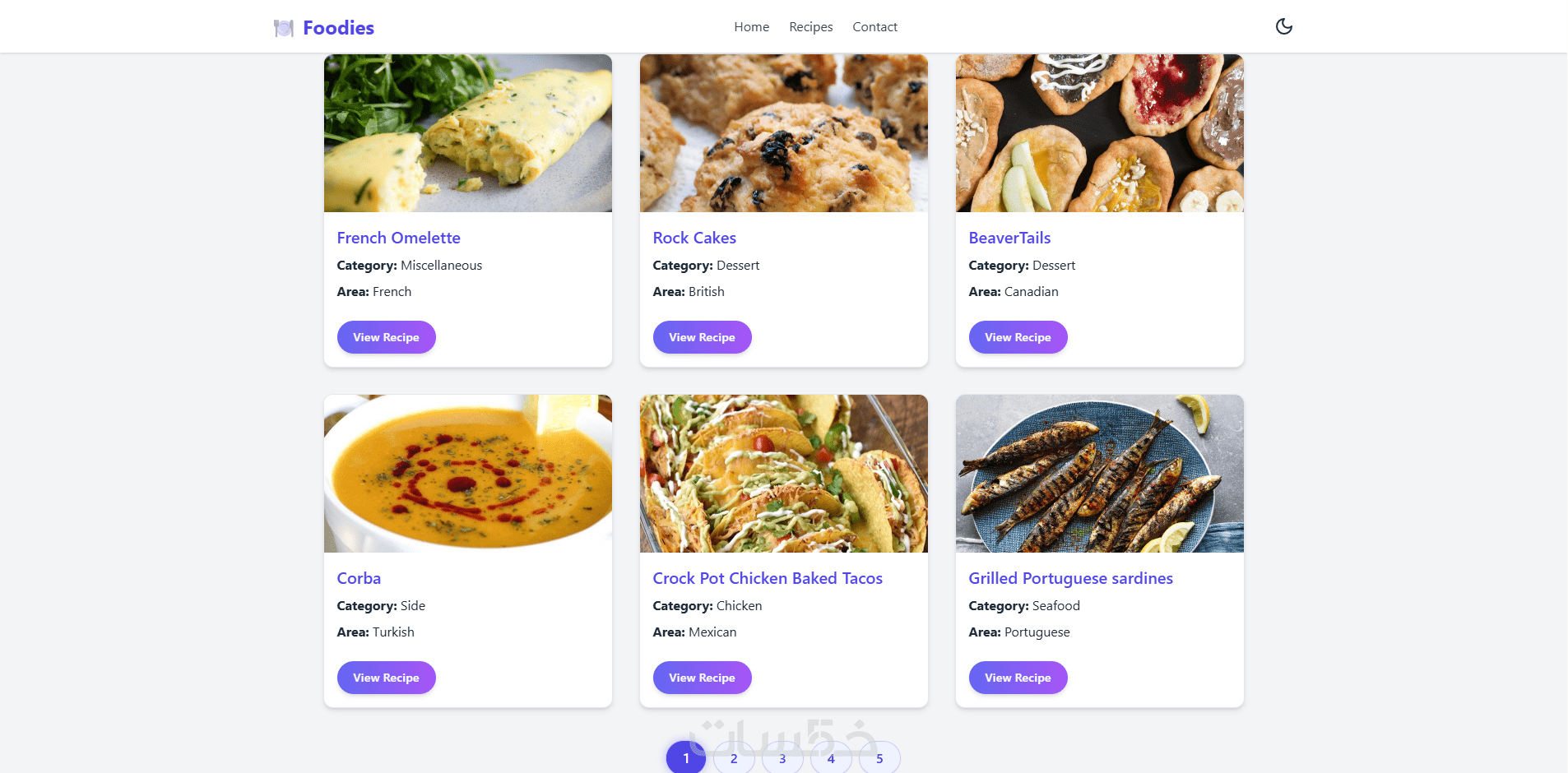1568x773 pixels.
Task: View Recipe for Grilled Portuguese sardines
Action: click(1018, 678)
